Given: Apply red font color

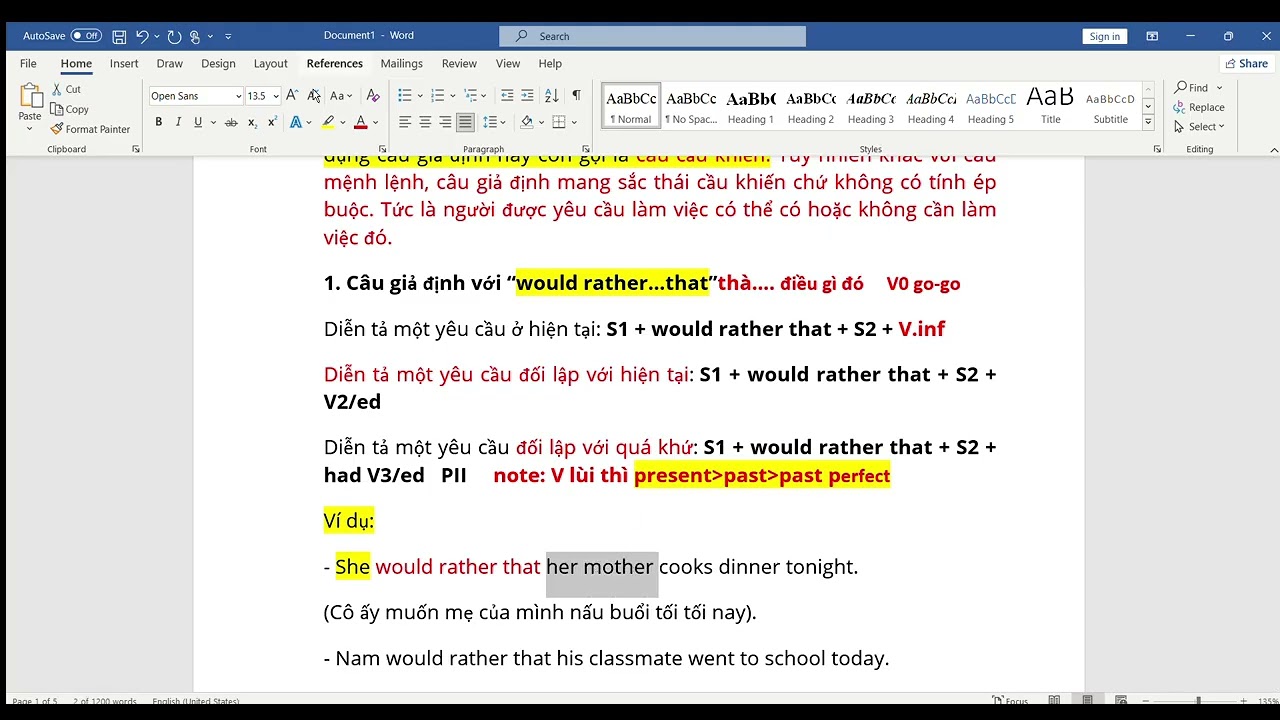Looking at the screenshot, I should tap(361, 122).
